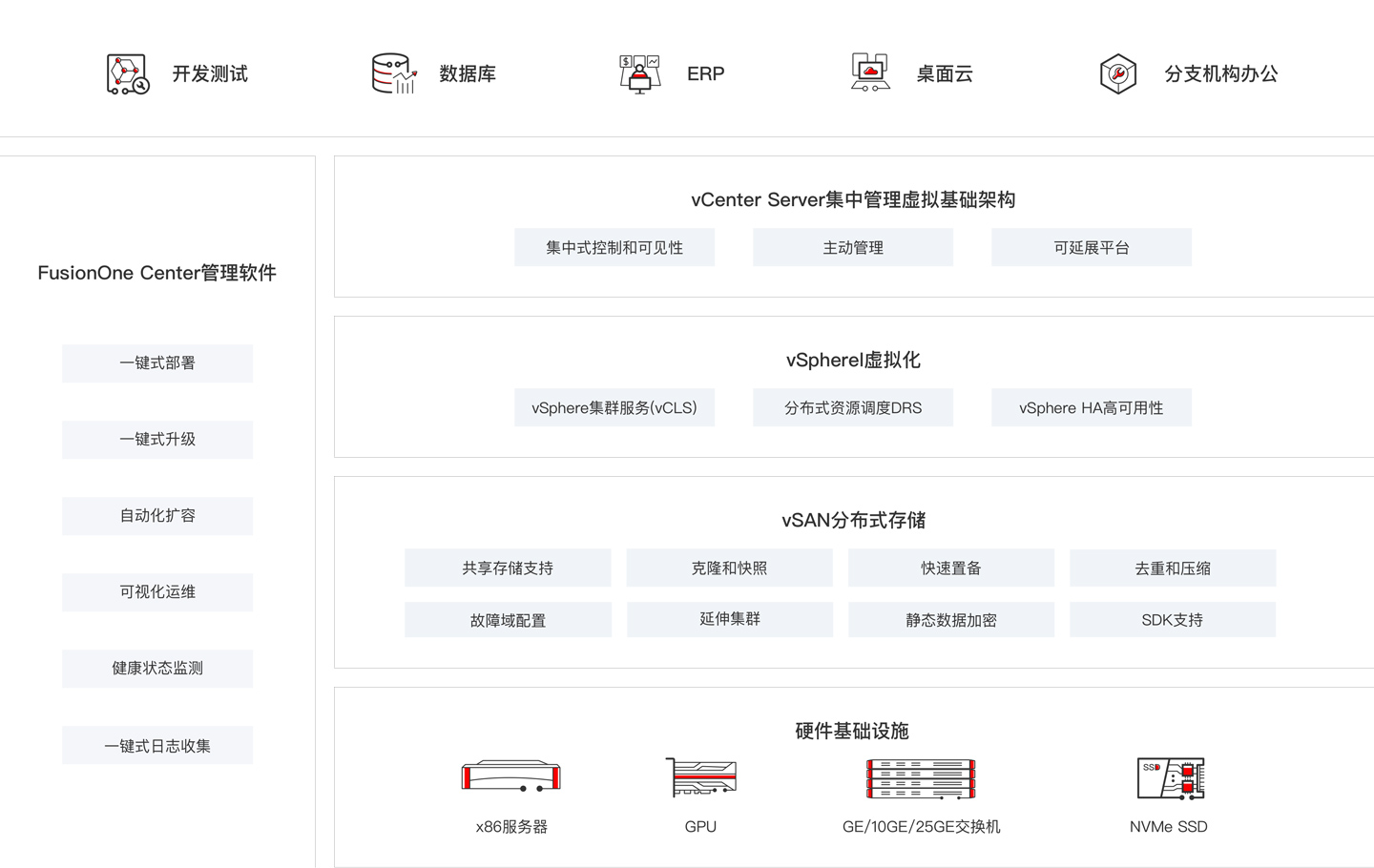
Task: Click the 分支机构办公 hexagon icon
Action: click(1118, 73)
